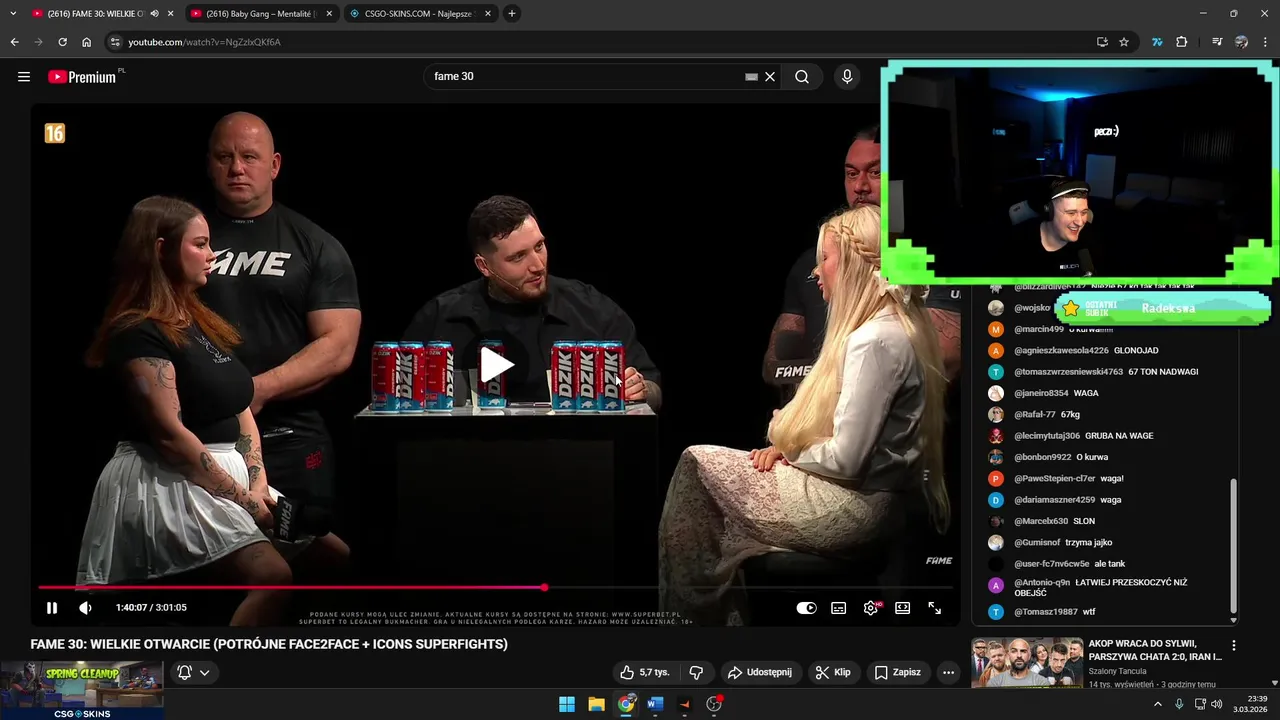Clear the 'fame 30' search query
This screenshot has width=1280, height=720.
770,76
